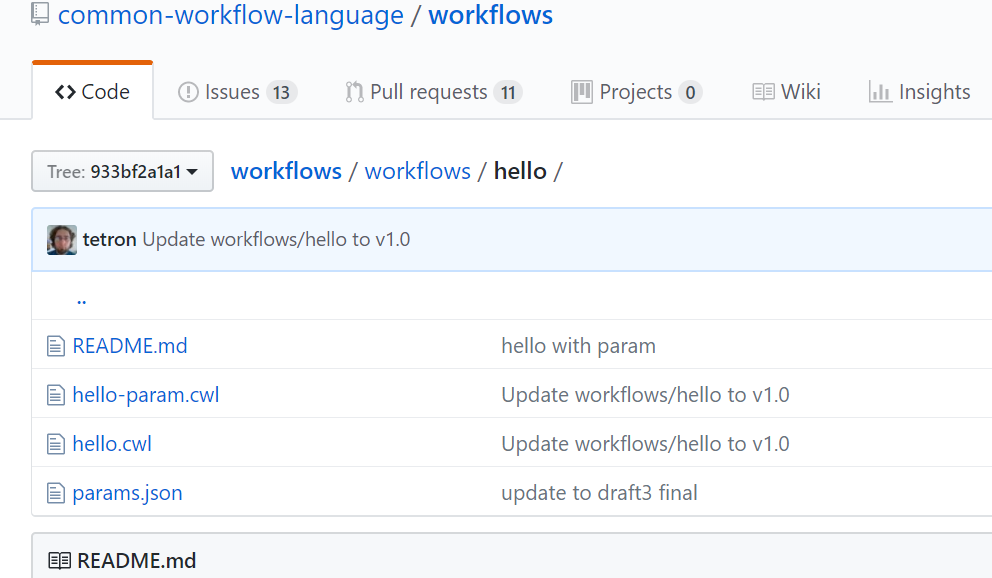Go to second workflows breadcrumb folder
Screen dimensions: 992x578
coord(418,171)
